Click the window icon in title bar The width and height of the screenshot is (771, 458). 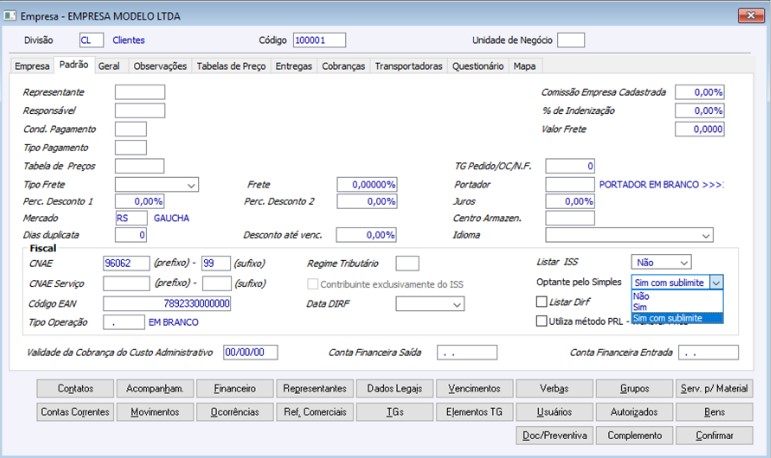pyautogui.click(x=10, y=16)
